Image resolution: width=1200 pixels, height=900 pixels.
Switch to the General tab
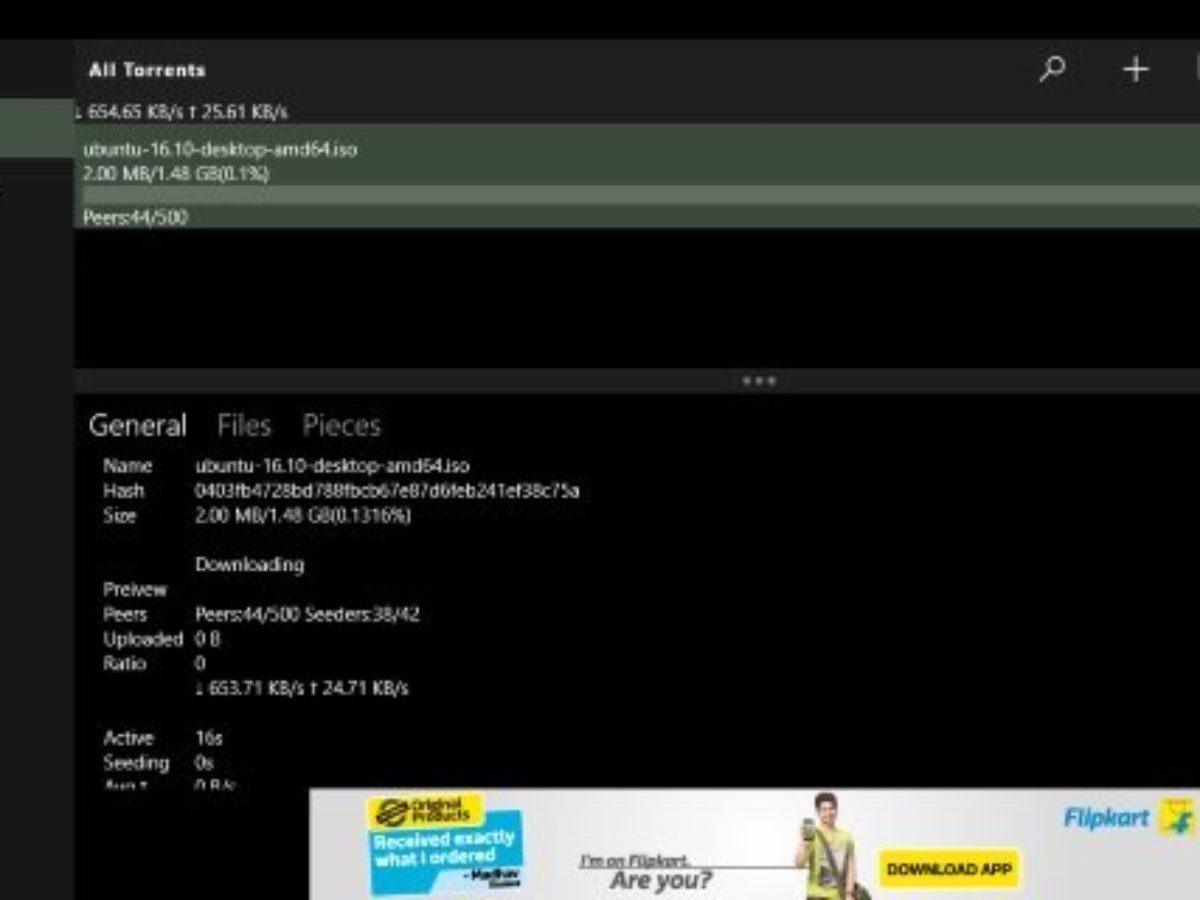(x=137, y=425)
